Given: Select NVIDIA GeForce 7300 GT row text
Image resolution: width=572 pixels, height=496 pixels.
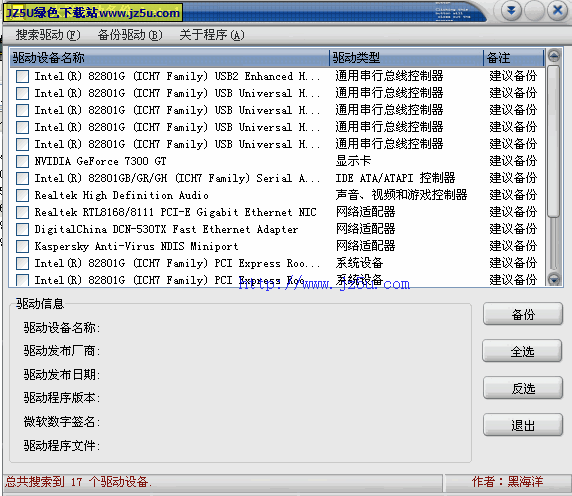Looking at the screenshot, I should [x=100, y=161].
